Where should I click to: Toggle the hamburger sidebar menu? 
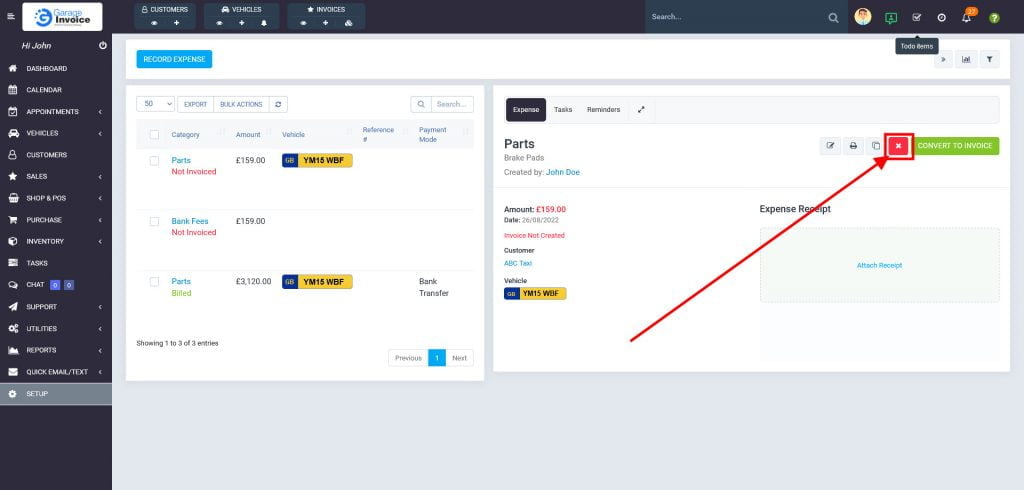(10, 16)
